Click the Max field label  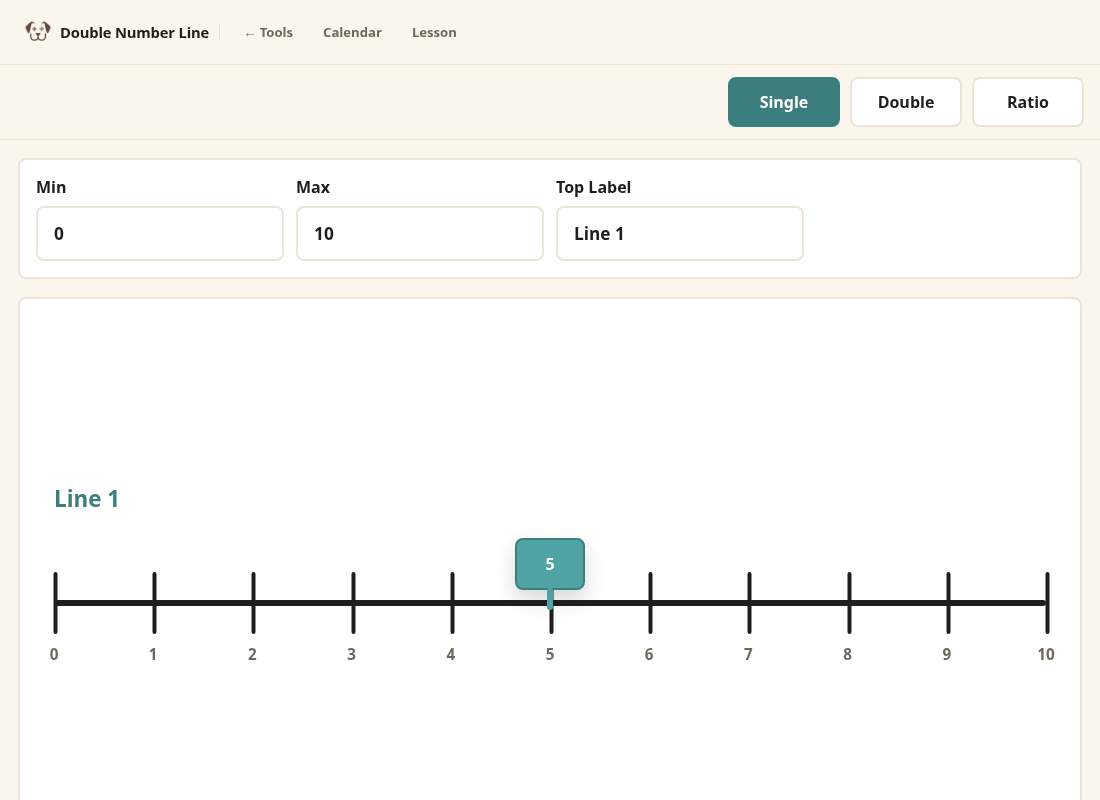(313, 187)
